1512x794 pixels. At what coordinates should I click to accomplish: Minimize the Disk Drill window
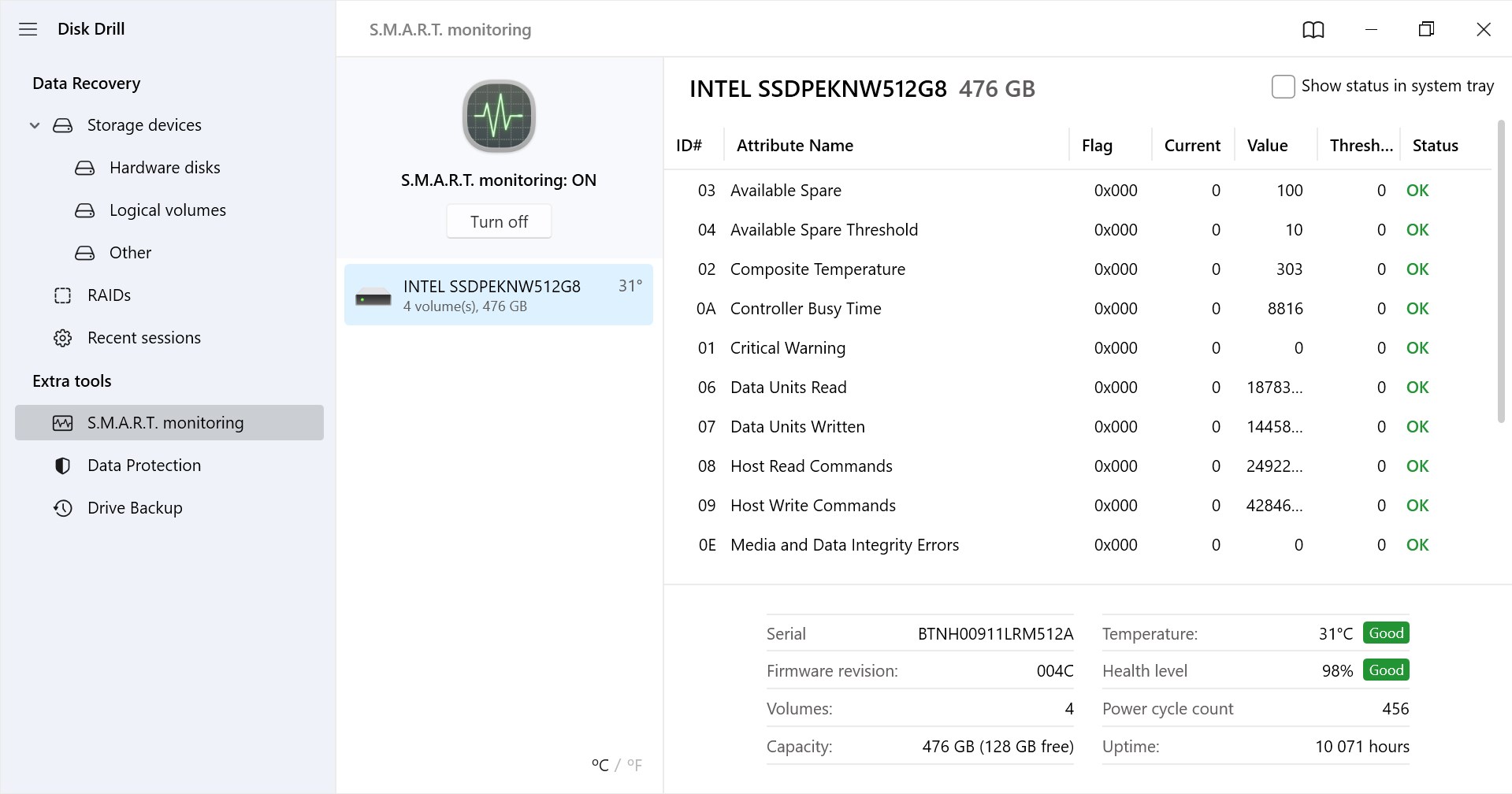[1371, 29]
